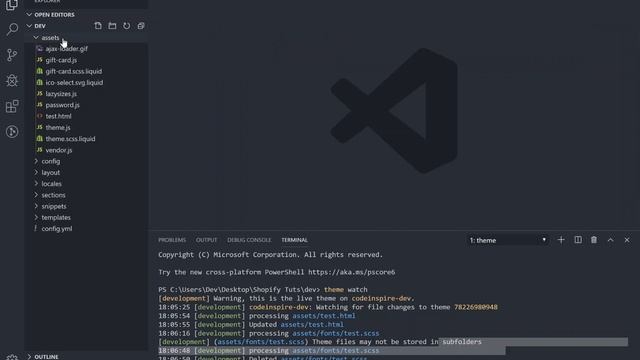Open the Explorer view icon

point(12,5)
